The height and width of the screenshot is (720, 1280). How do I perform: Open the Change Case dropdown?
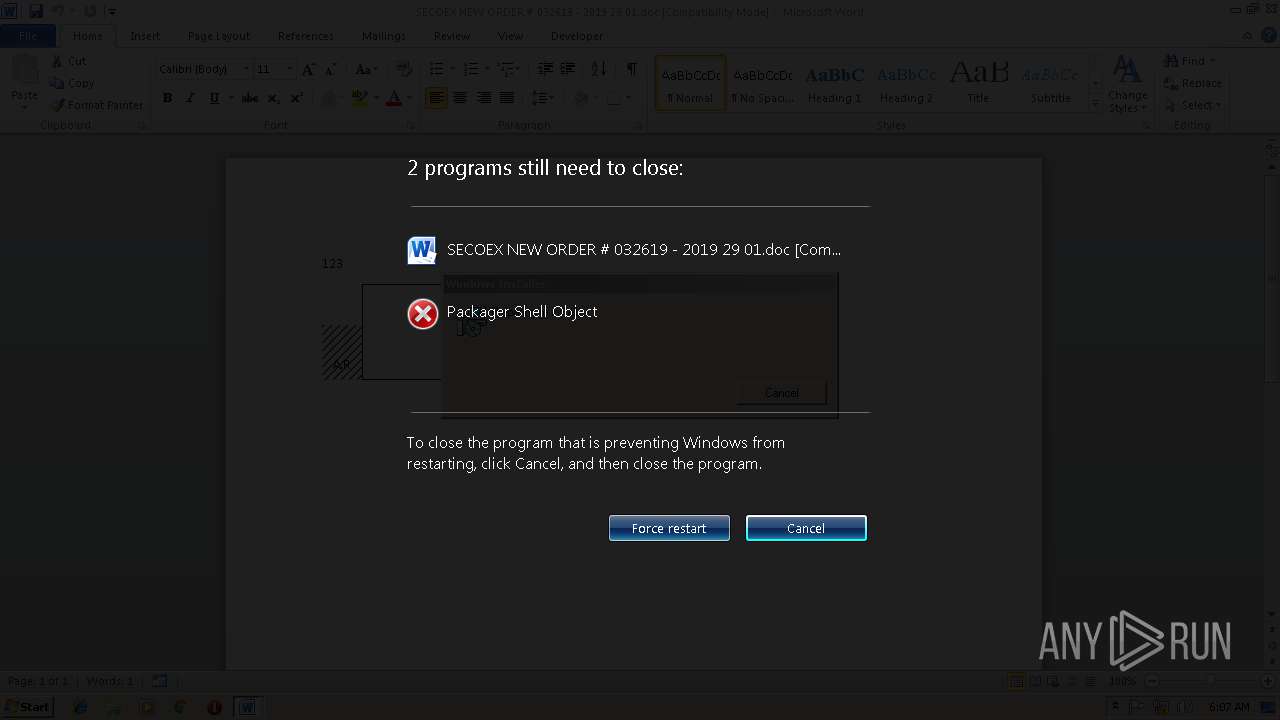click(366, 69)
